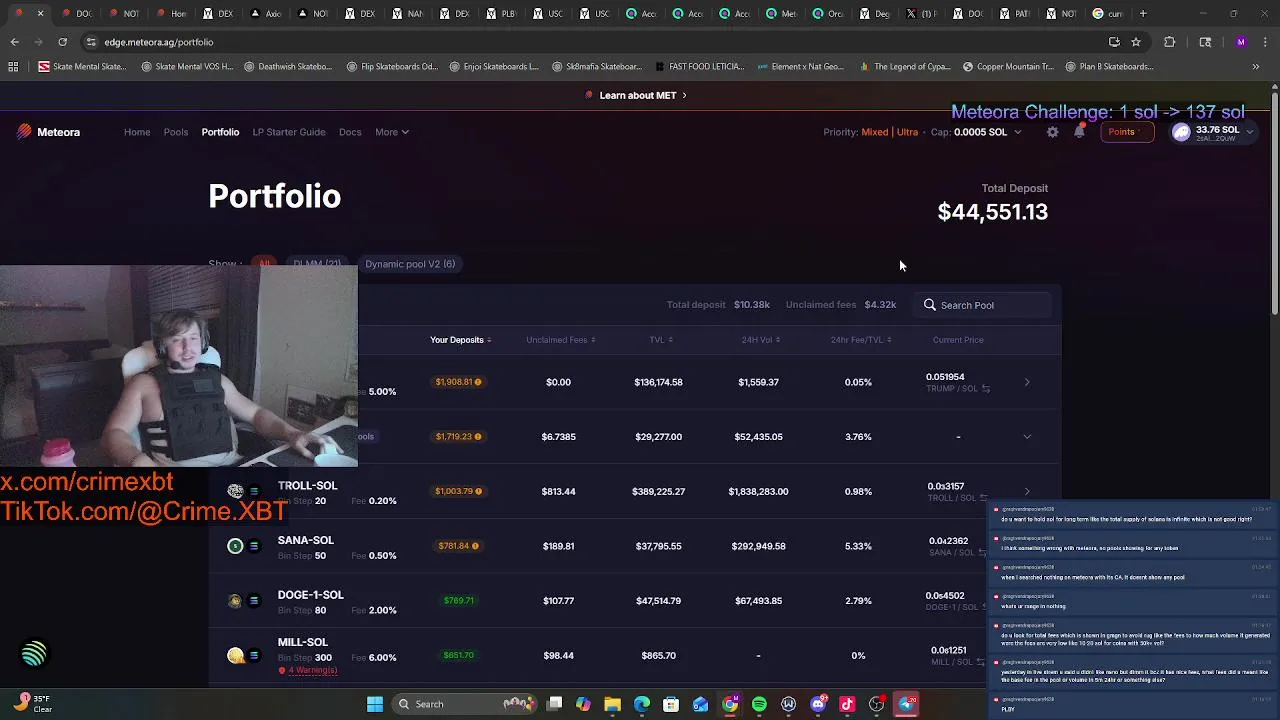Expand the More menu in navigation
The image size is (1280, 720).
(x=391, y=132)
